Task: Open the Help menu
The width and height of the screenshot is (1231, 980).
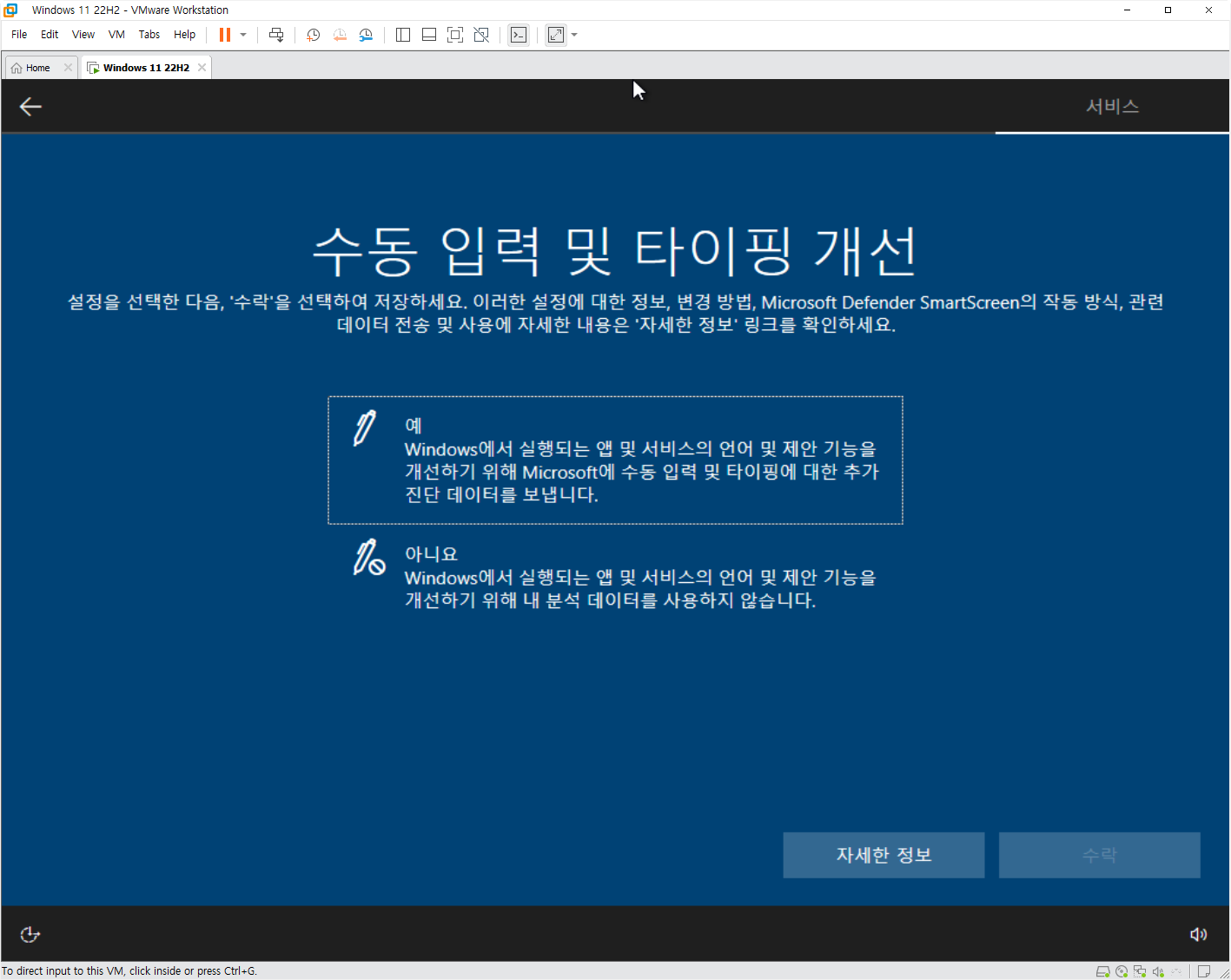Action: click(x=184, y=35)
